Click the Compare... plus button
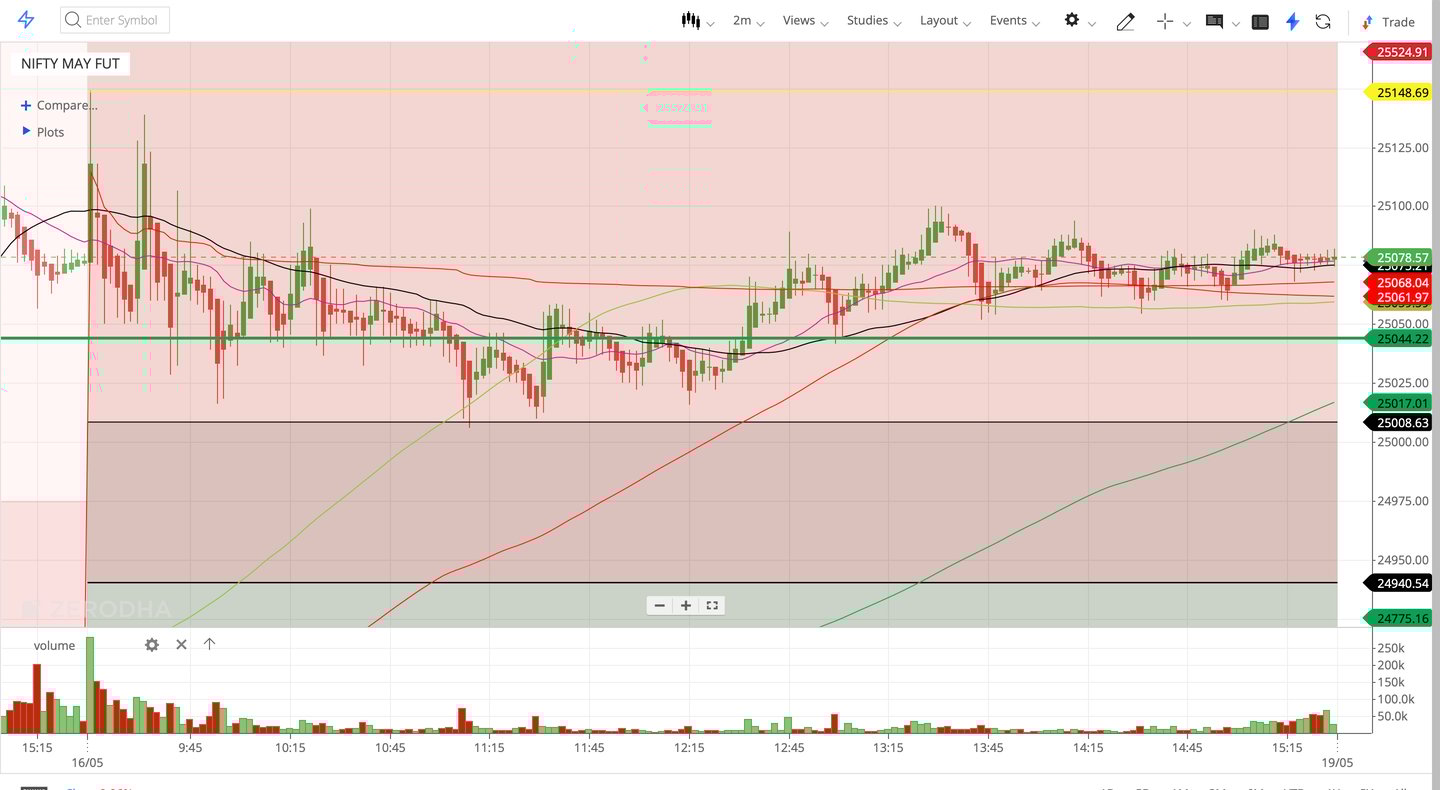Screen dimensions: 1440x790 click(59, 105)
